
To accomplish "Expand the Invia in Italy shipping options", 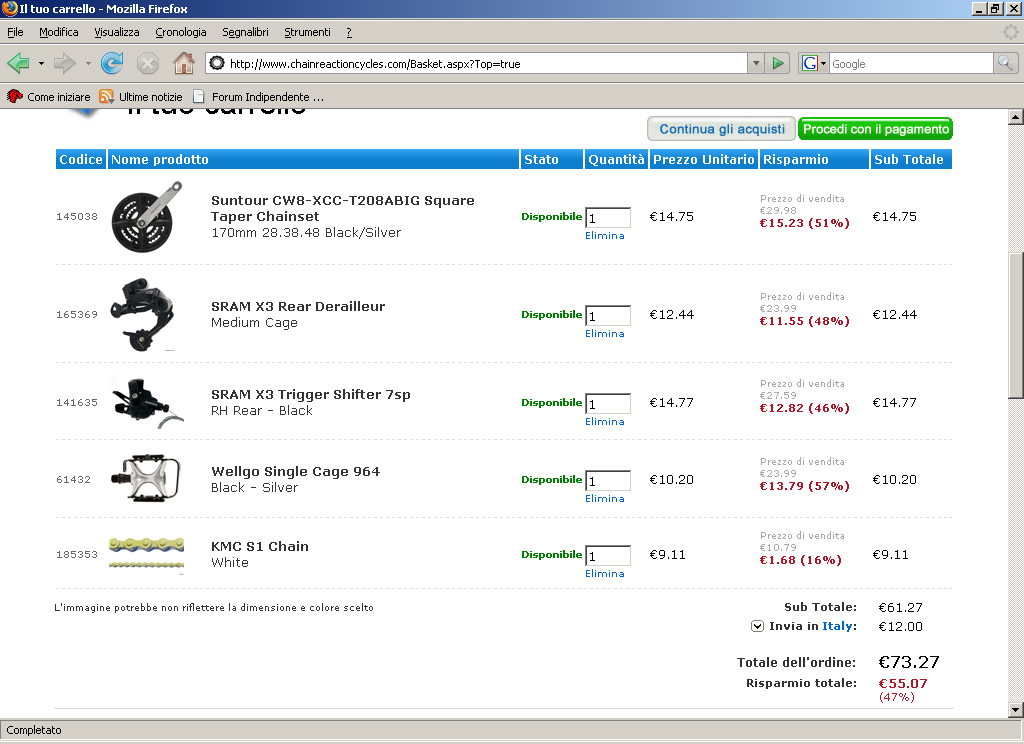I will pos(757,626).
